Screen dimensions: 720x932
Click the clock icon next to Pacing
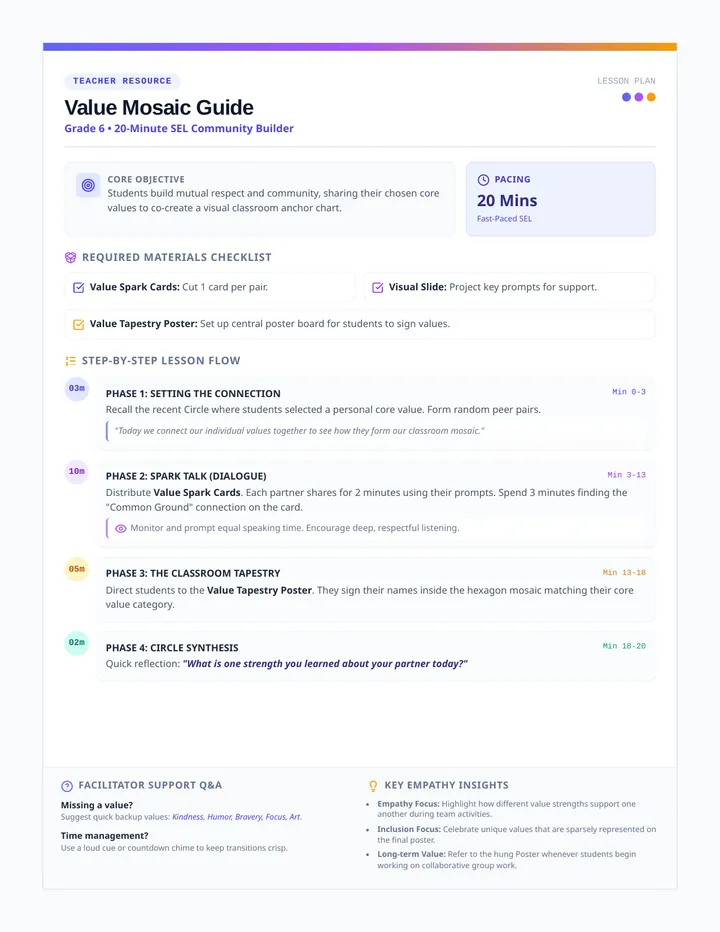click(x=483, y=180)
